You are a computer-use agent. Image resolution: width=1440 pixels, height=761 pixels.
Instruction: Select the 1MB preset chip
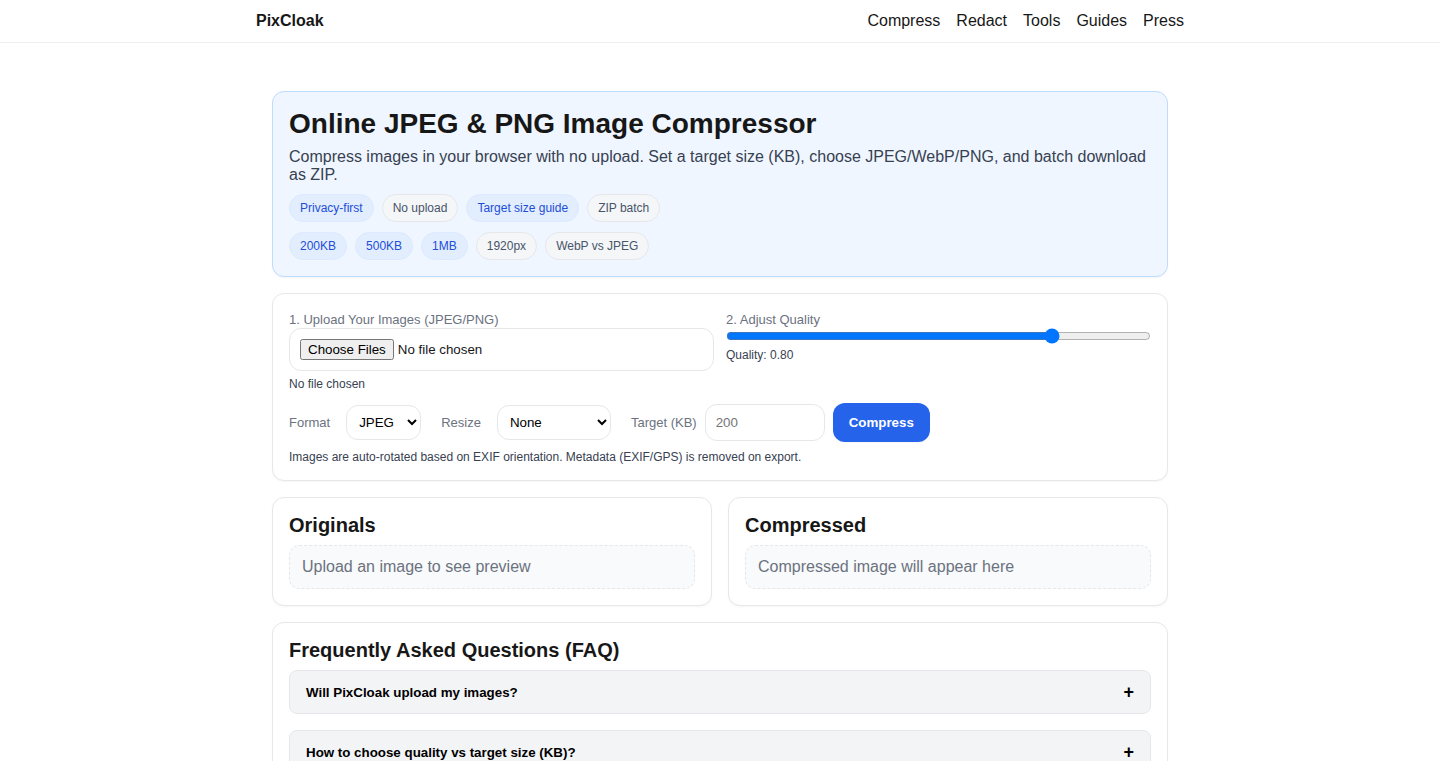[x=444, y=246]
